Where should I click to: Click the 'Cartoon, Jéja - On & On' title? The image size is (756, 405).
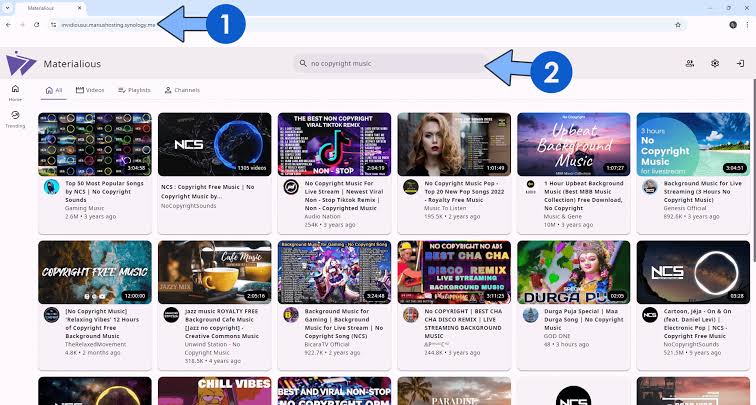(x=697, y=324)
